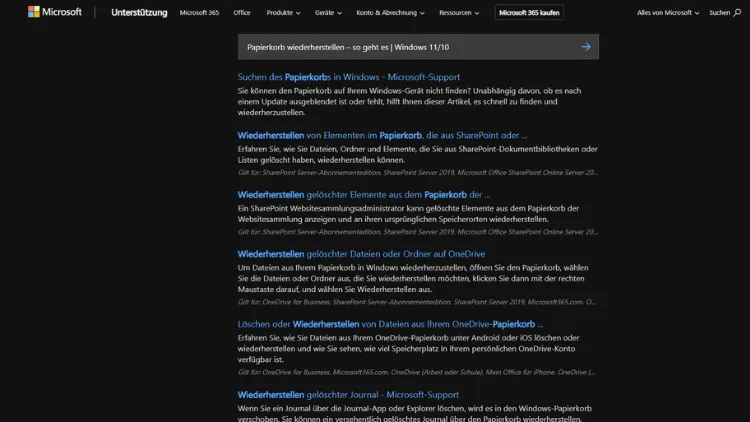
Task: Expand the Geräte dropdown
Action: click(328, 13)
